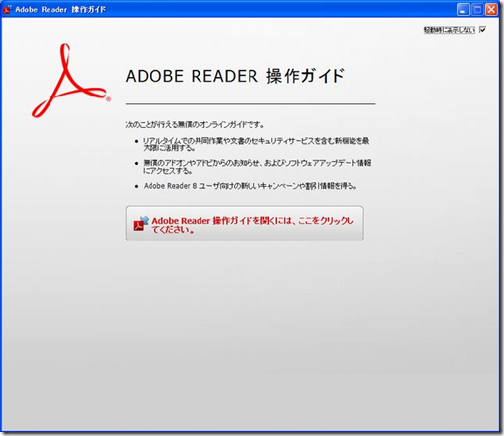Close the Adobe Reader 操作ガイド window
The height and width of the screenshot is (436, 504).
[491, 10]
